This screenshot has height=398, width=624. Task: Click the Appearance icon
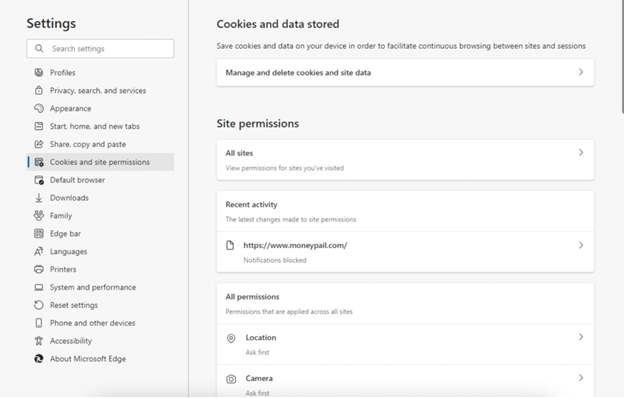pyautogui.click(x=39, y=108)
